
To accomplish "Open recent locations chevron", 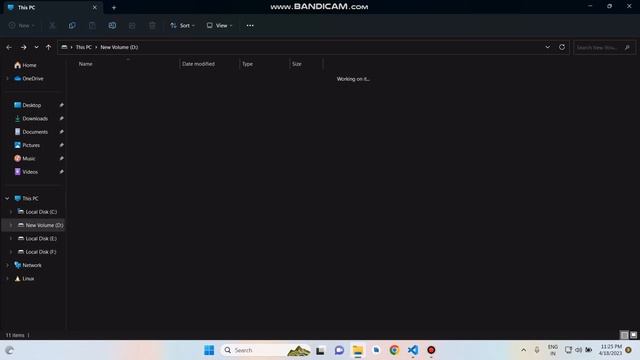I will click(x=36, y=47).
